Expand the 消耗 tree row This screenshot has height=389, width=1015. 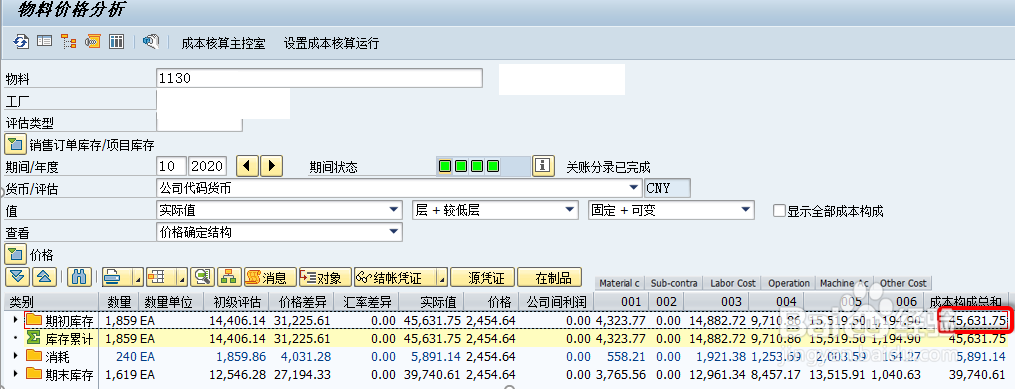click(x=16, y=356)
